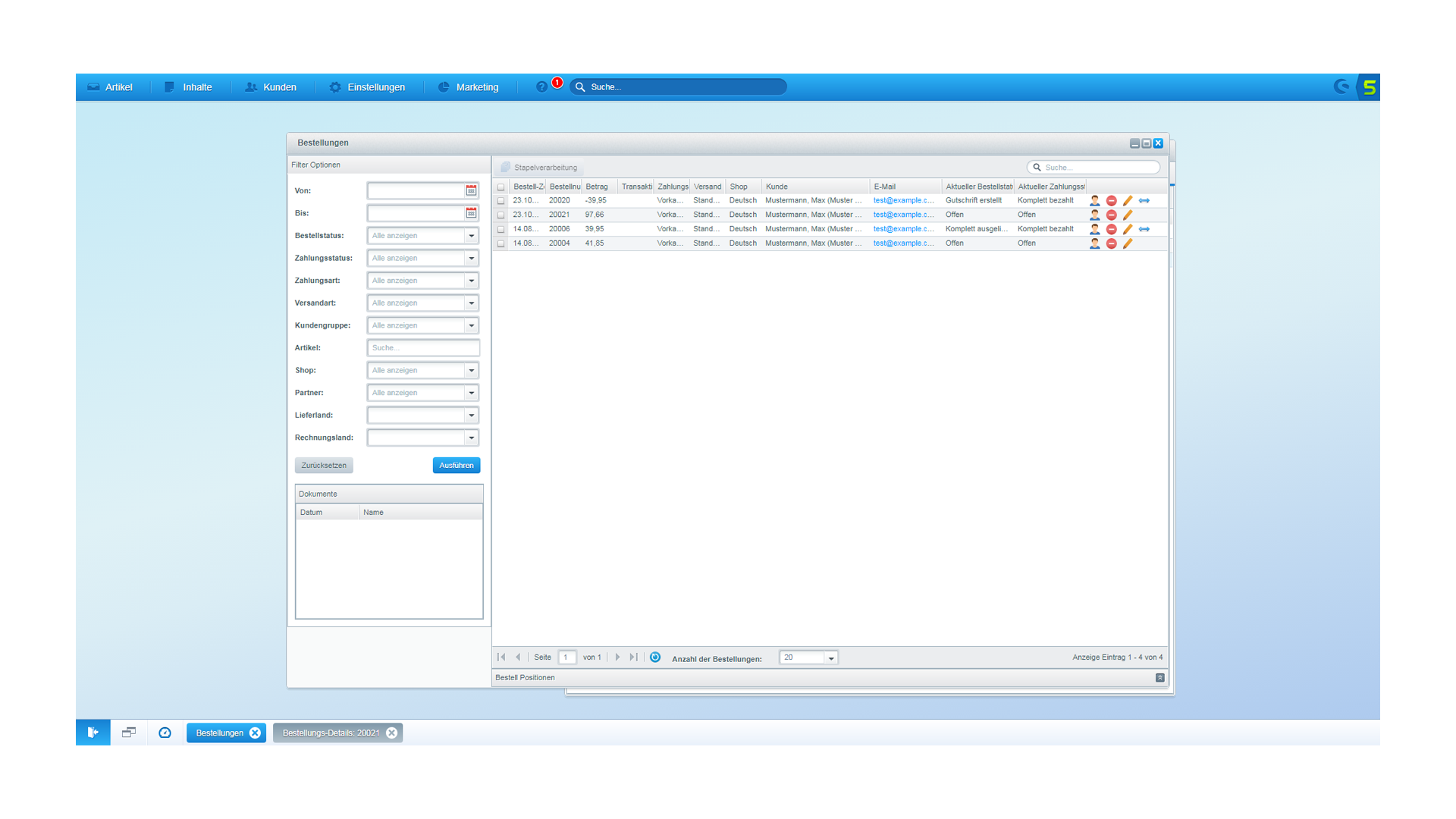Go to last page of orders
Image resolution: width=1456 pixels, height=819 pixels.
coord(634,657)
